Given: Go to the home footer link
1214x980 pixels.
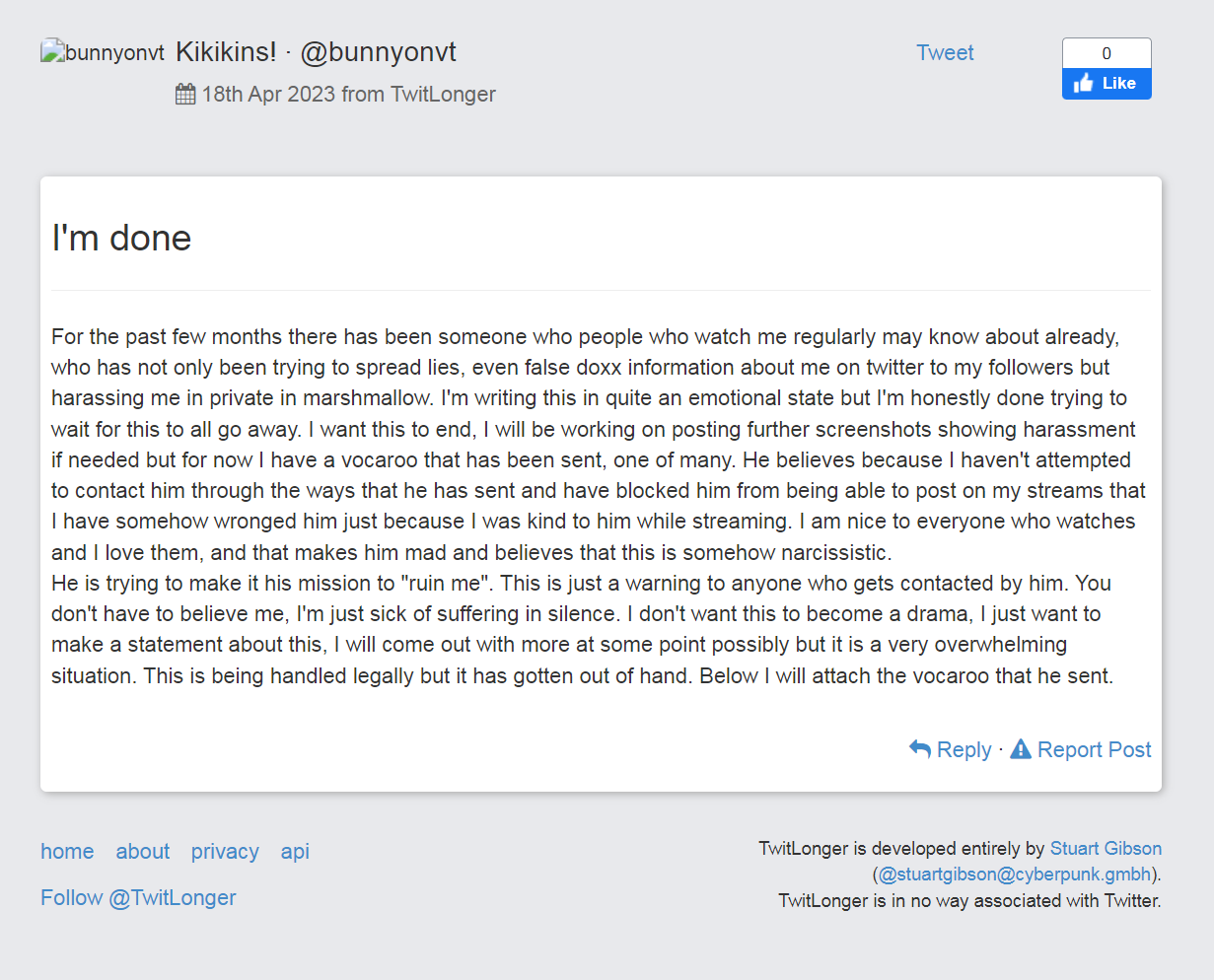Looking at the screenshot, I should (67, 851).
